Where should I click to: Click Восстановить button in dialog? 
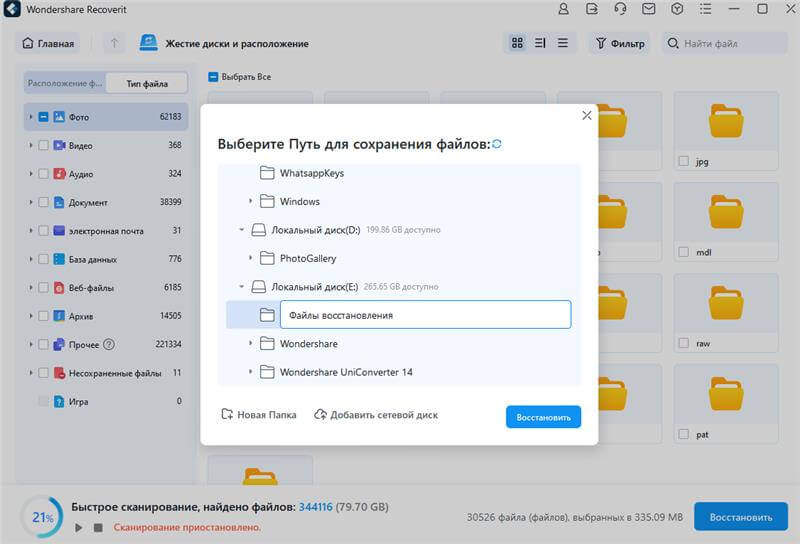(543, 417)
